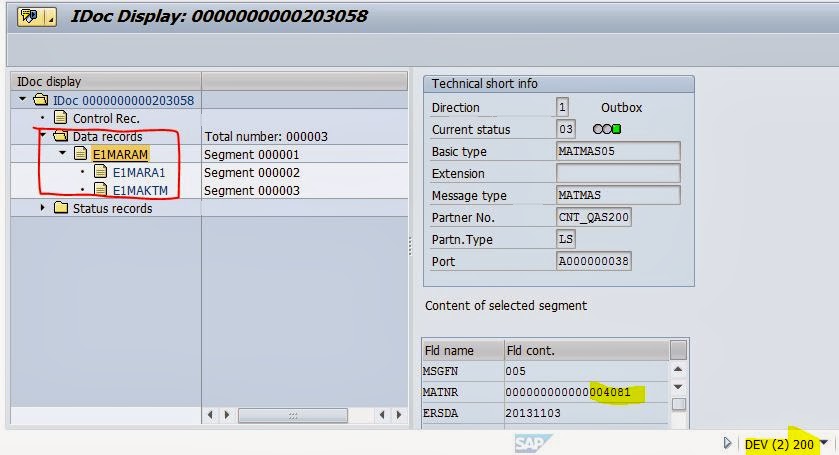Click the Status records folder icon
Image resolution: width=839 pixels, height=455 pixels.
(x=60, y=208)
